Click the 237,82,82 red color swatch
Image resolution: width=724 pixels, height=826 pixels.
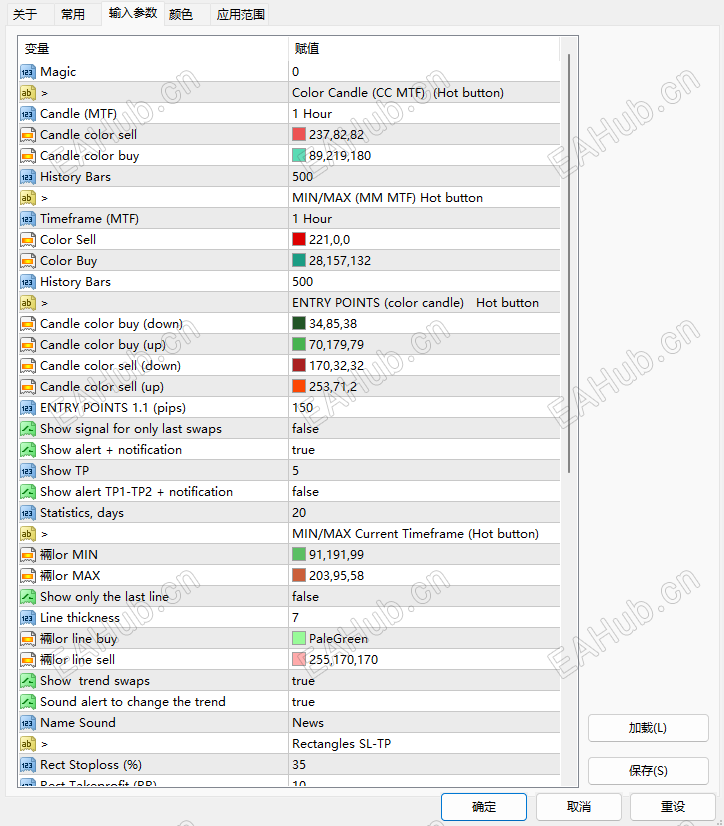(x=299, y=135)
